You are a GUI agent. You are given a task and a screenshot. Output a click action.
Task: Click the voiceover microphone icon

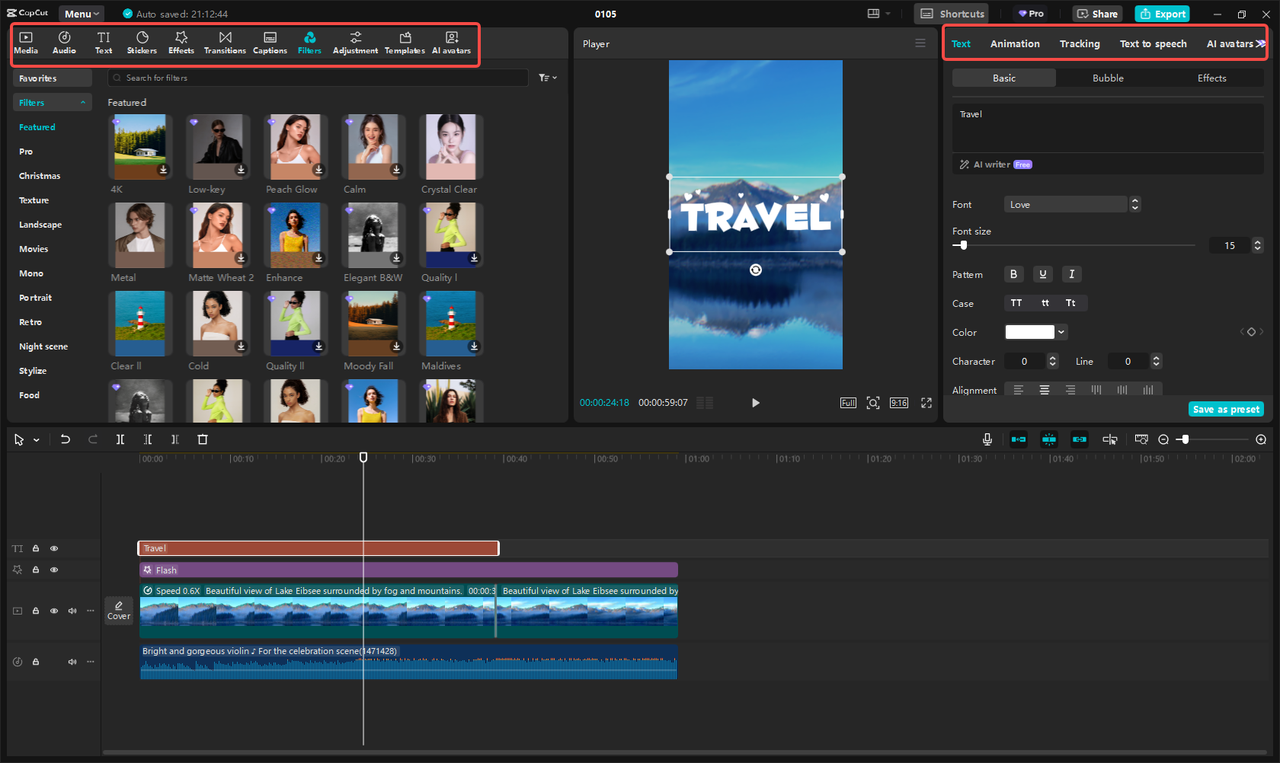pyautogui.click(x=986, y=438)
